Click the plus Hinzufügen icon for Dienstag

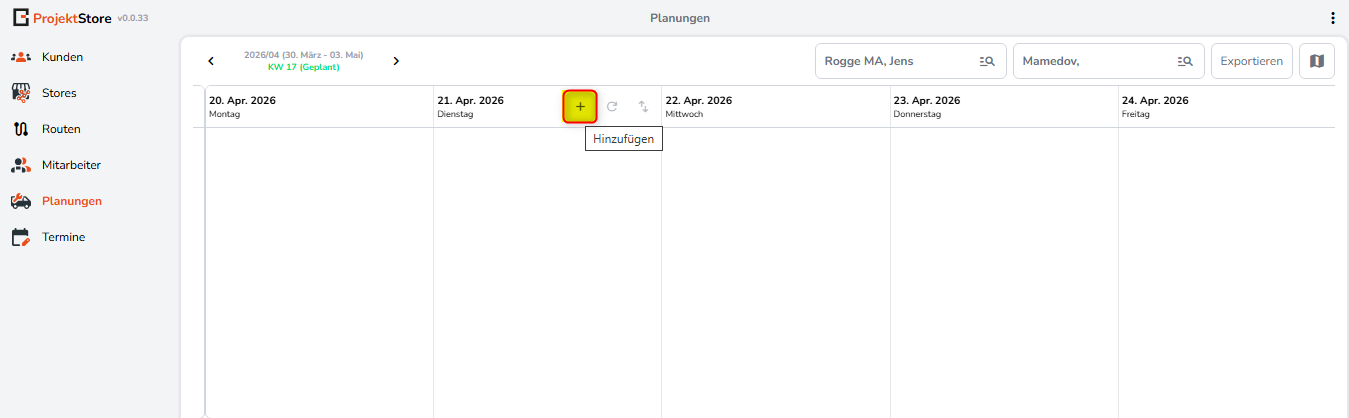point(580,107)
